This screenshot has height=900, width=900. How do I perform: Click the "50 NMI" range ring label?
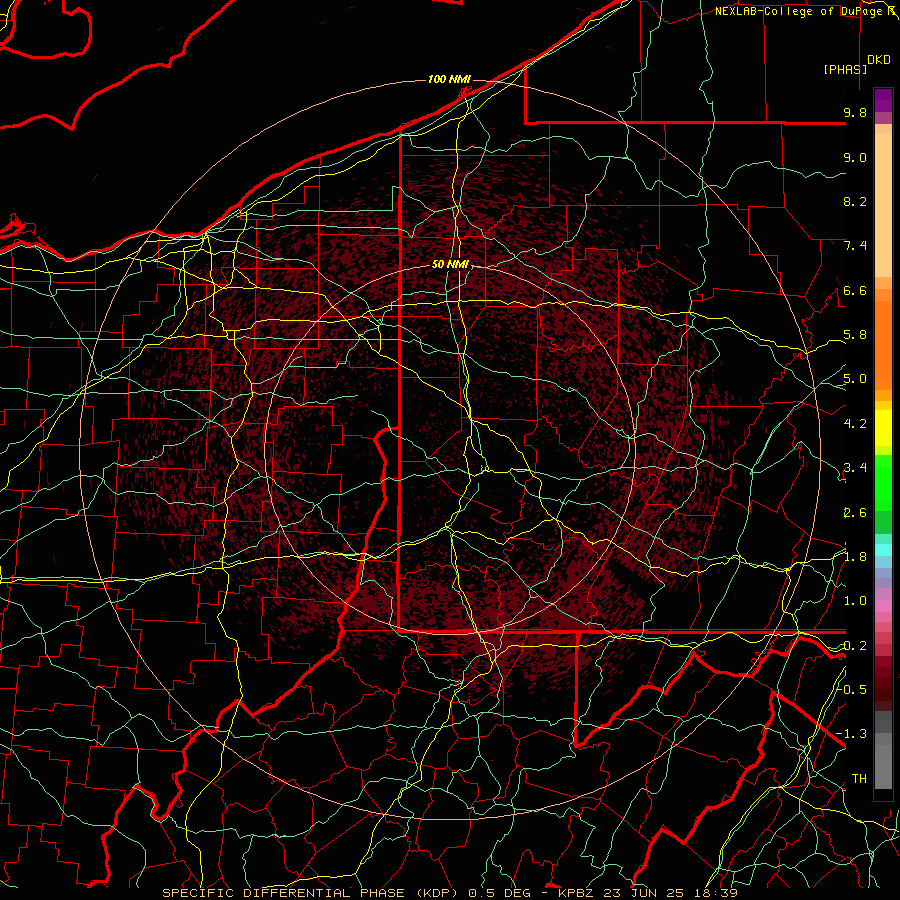(450, 265)
